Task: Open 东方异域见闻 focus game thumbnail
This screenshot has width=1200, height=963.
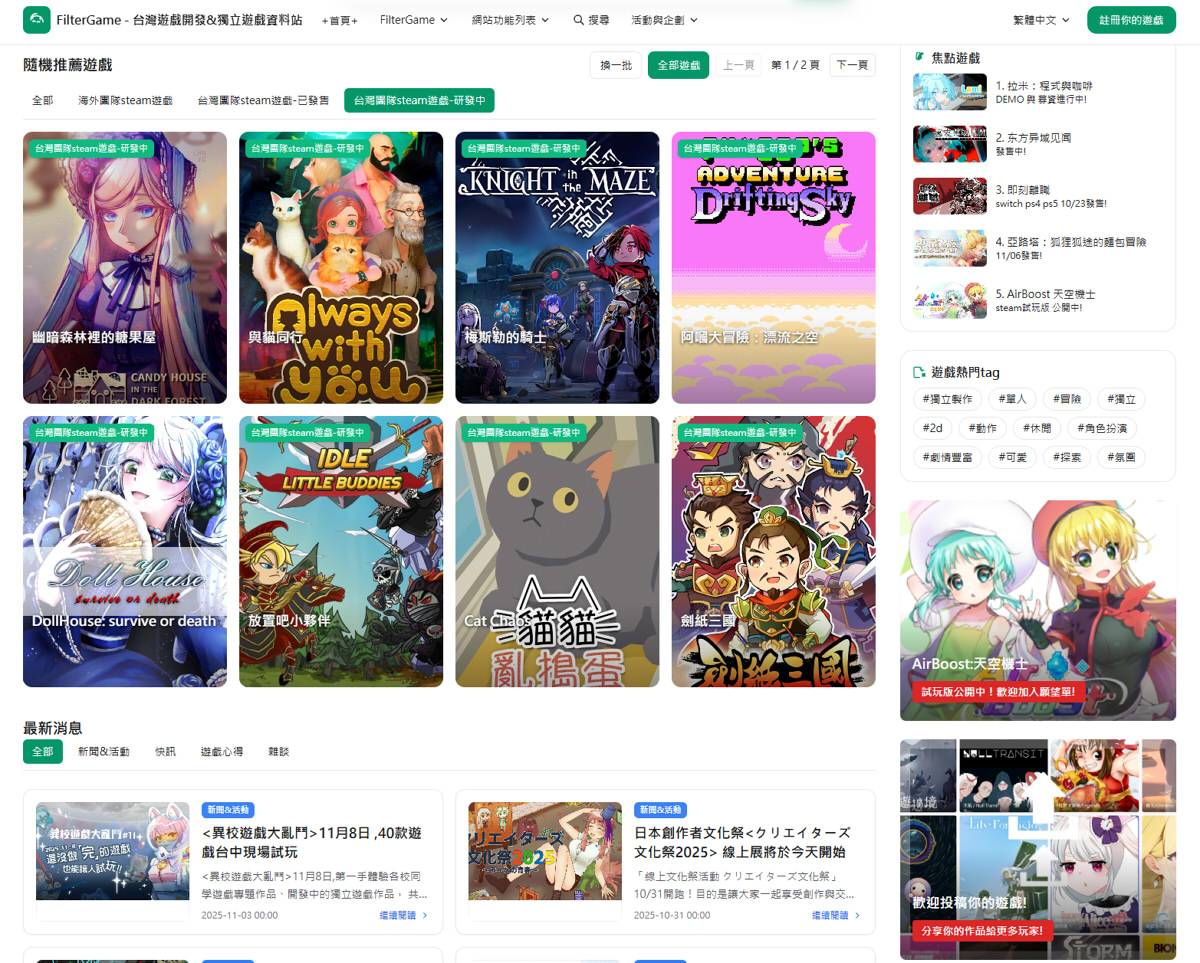Action: click(949, 144)
